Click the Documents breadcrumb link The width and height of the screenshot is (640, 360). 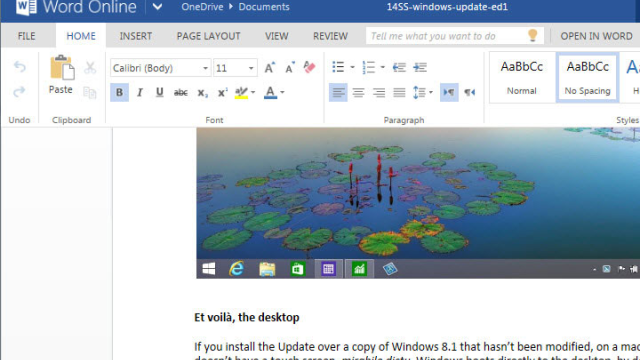(x=264, y=7)
